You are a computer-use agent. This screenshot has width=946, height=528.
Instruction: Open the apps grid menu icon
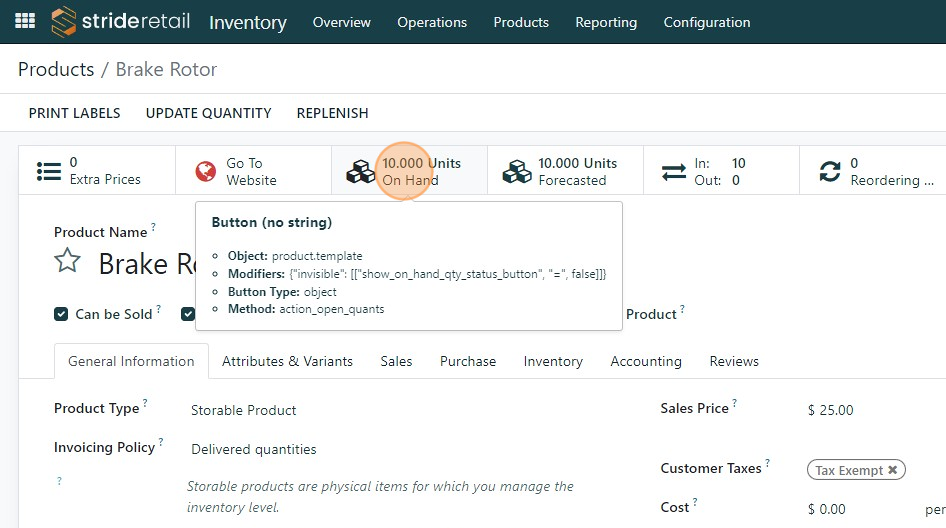tap(25, 21)
